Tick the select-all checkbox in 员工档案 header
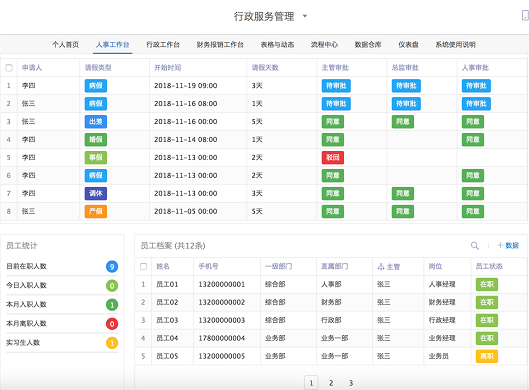Image resolution: width=529 pixels, height=390 pixels. tap(143, 267)
